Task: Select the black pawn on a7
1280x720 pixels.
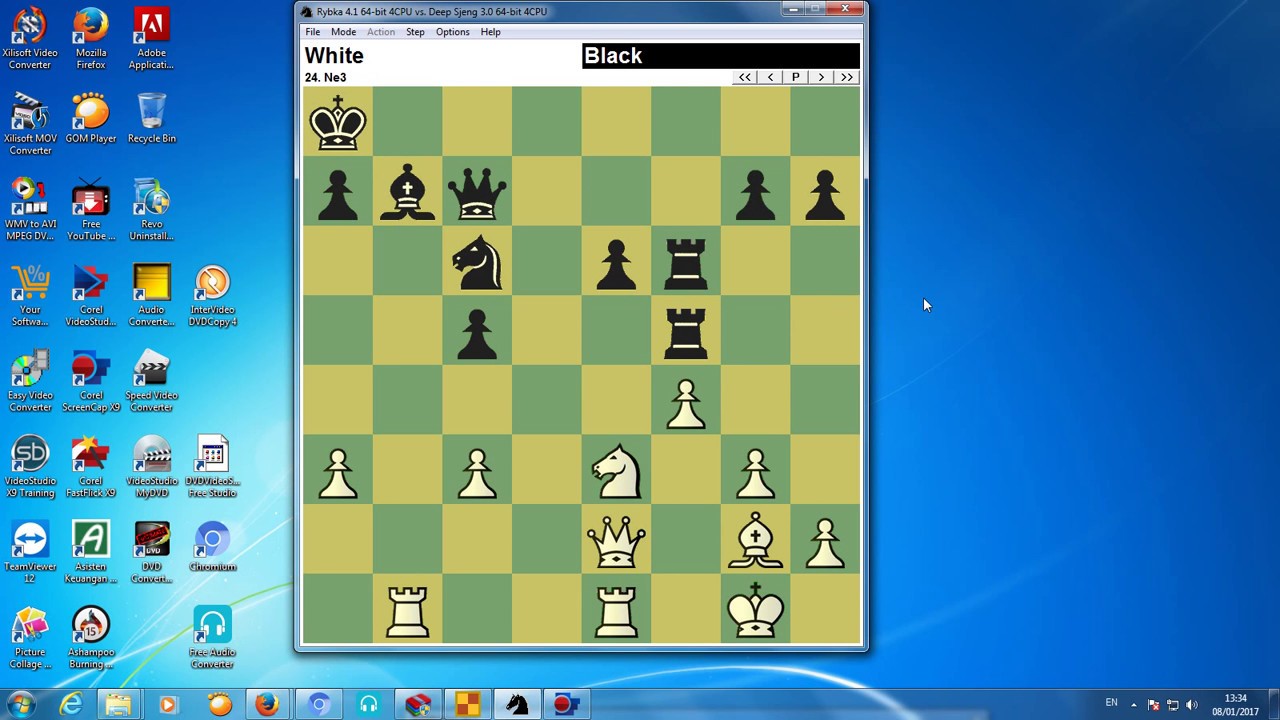Action: 338,194
